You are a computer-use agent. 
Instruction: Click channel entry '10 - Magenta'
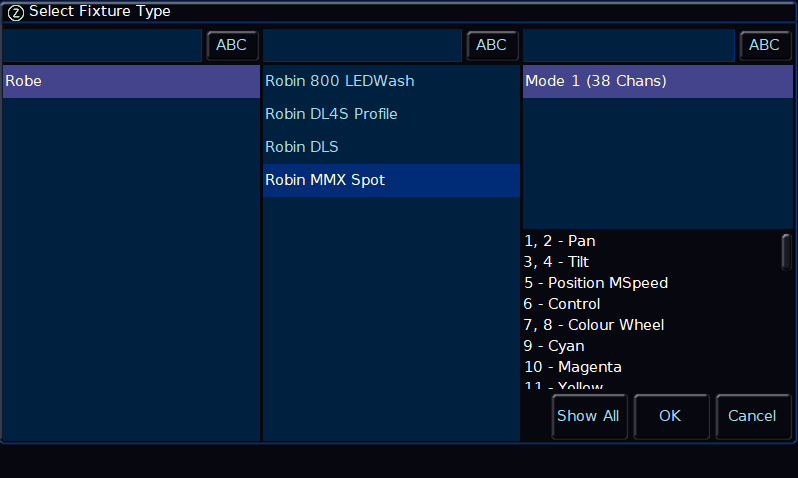[x=573, y=367]
